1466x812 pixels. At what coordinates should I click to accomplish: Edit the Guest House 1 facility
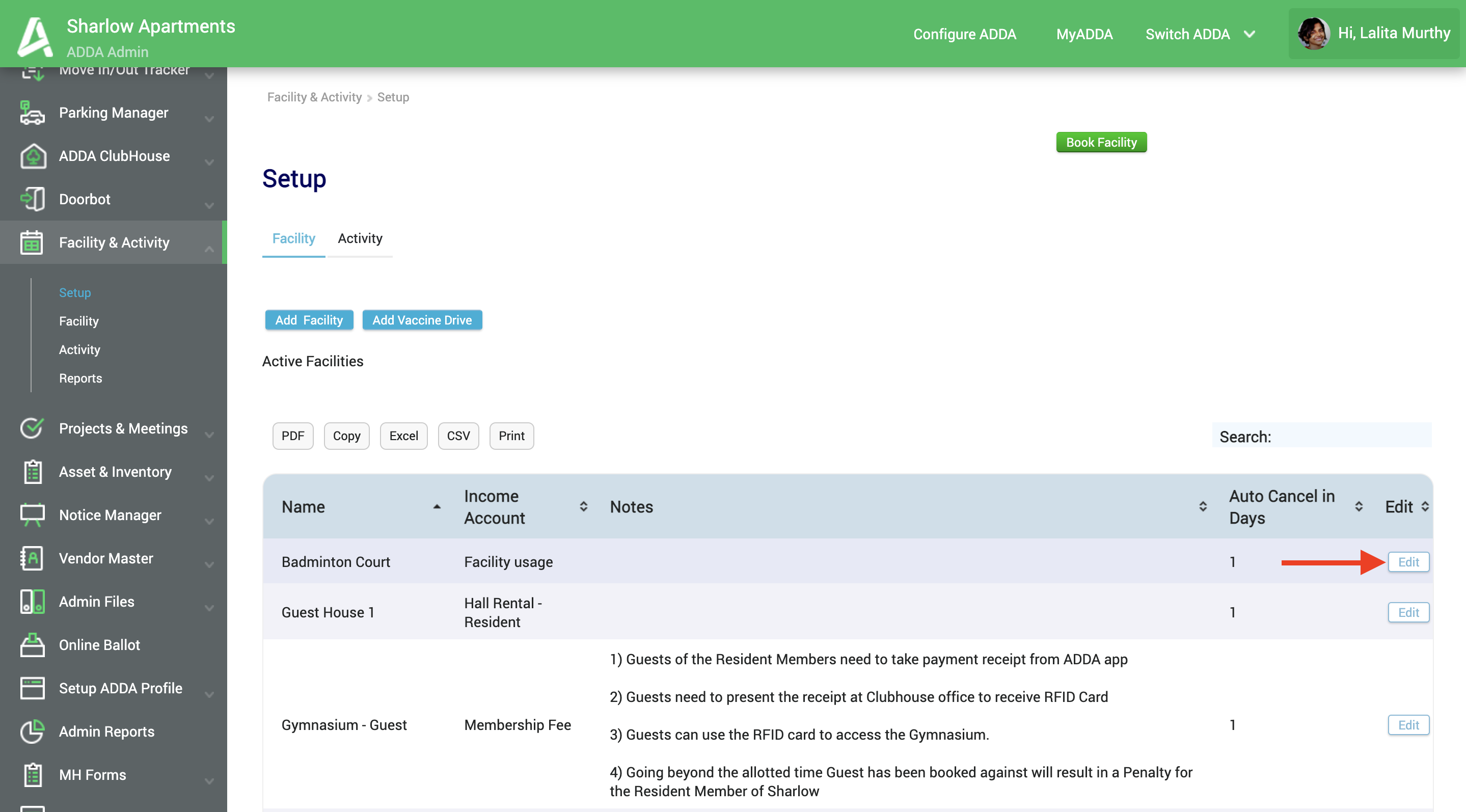pyautogui.click(x=1408, y=612)
